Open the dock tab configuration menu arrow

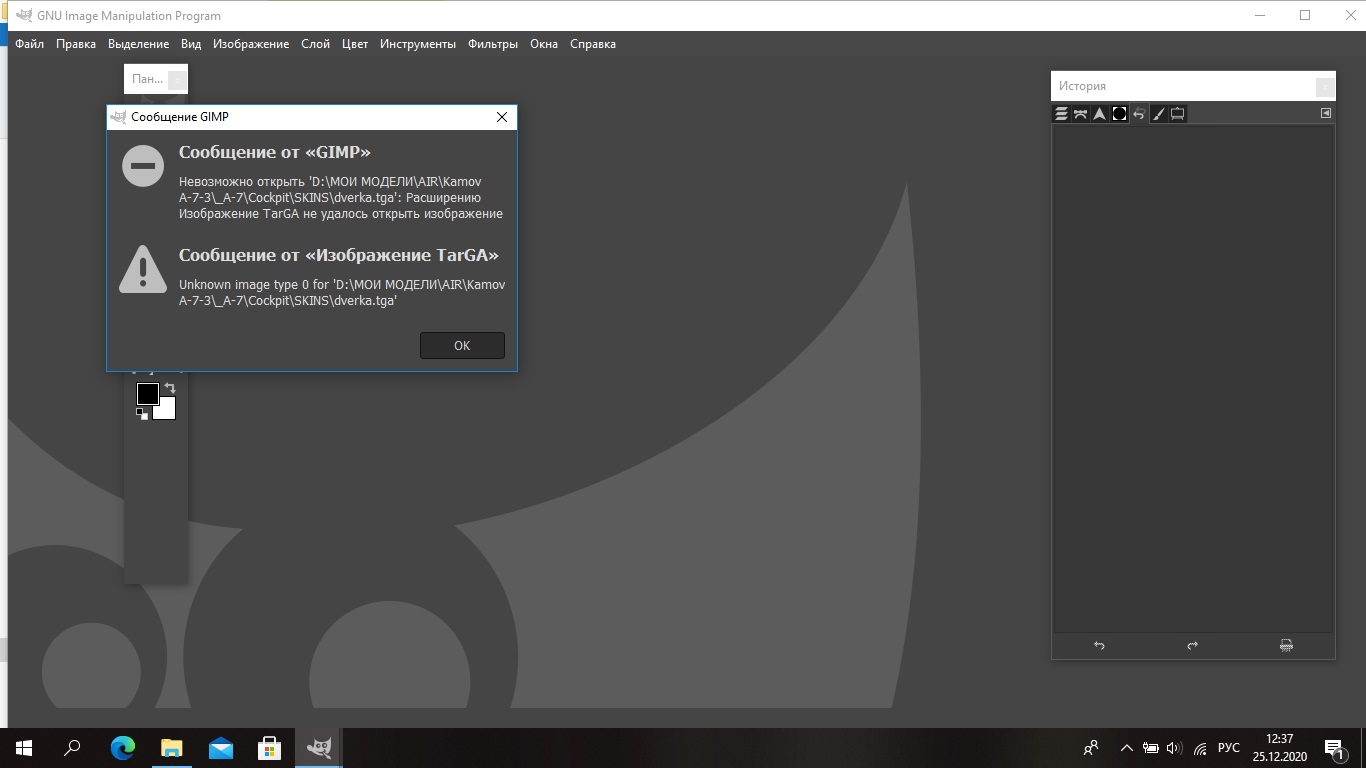coord(1326,113)
